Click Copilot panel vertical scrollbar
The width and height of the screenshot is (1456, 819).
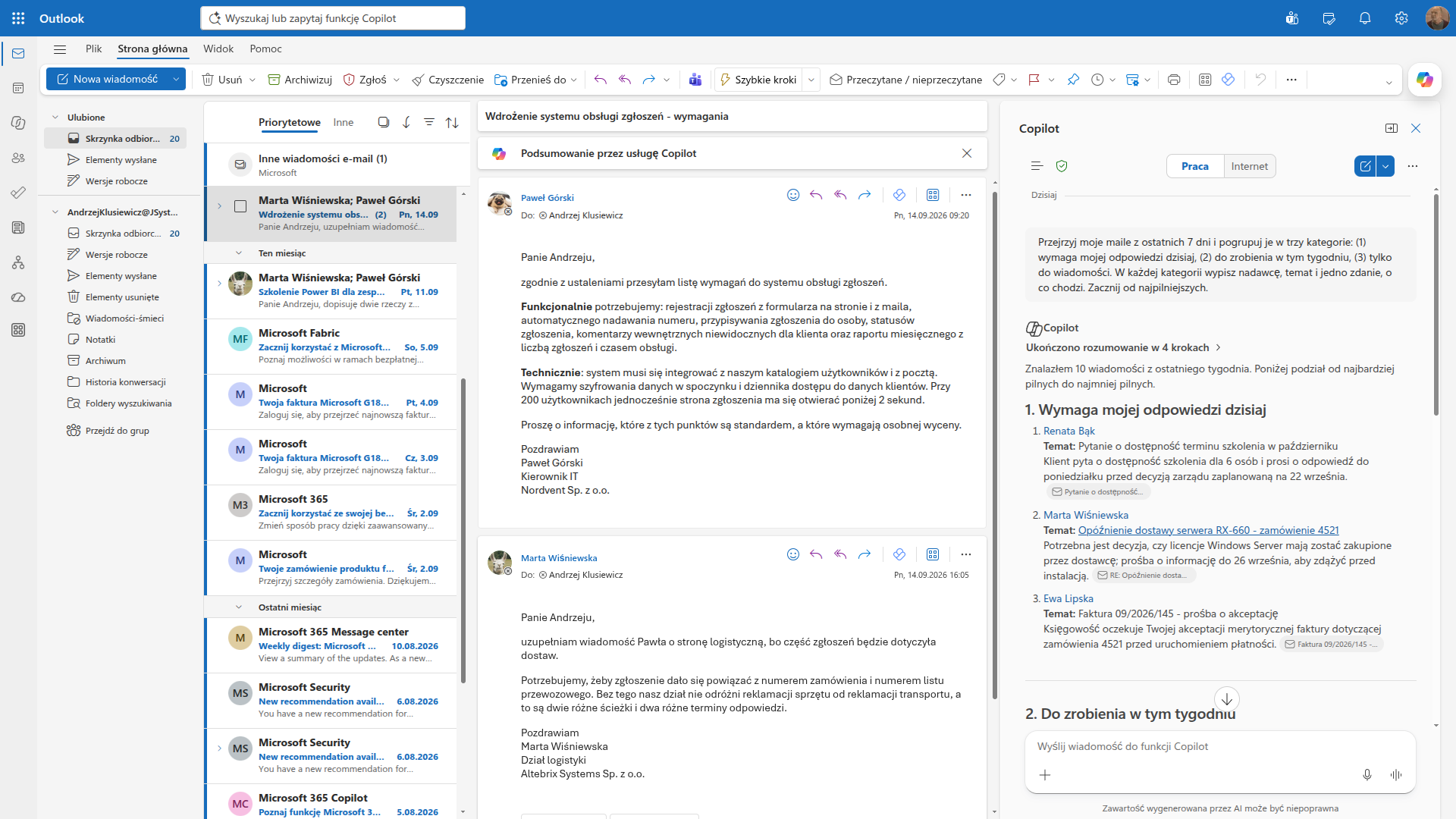point(1436,303)
